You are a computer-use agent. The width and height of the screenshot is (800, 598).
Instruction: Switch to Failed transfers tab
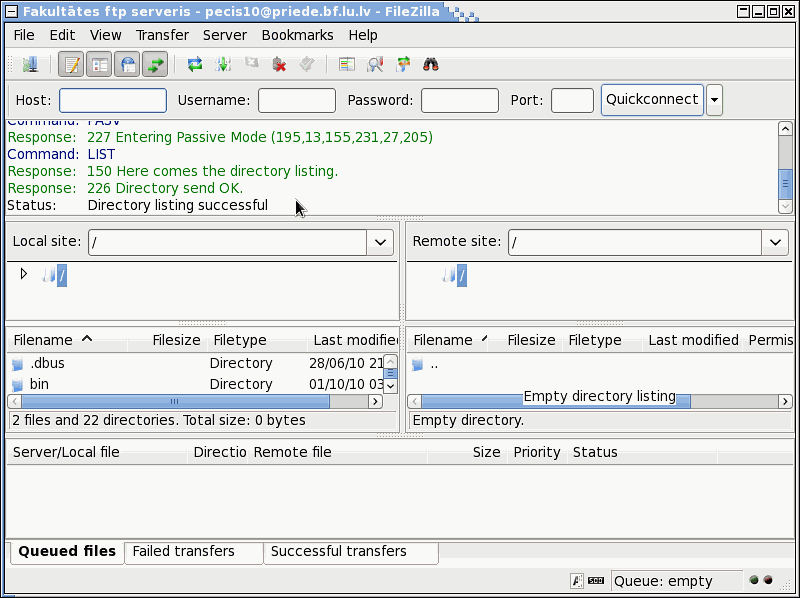coord(194,552)
